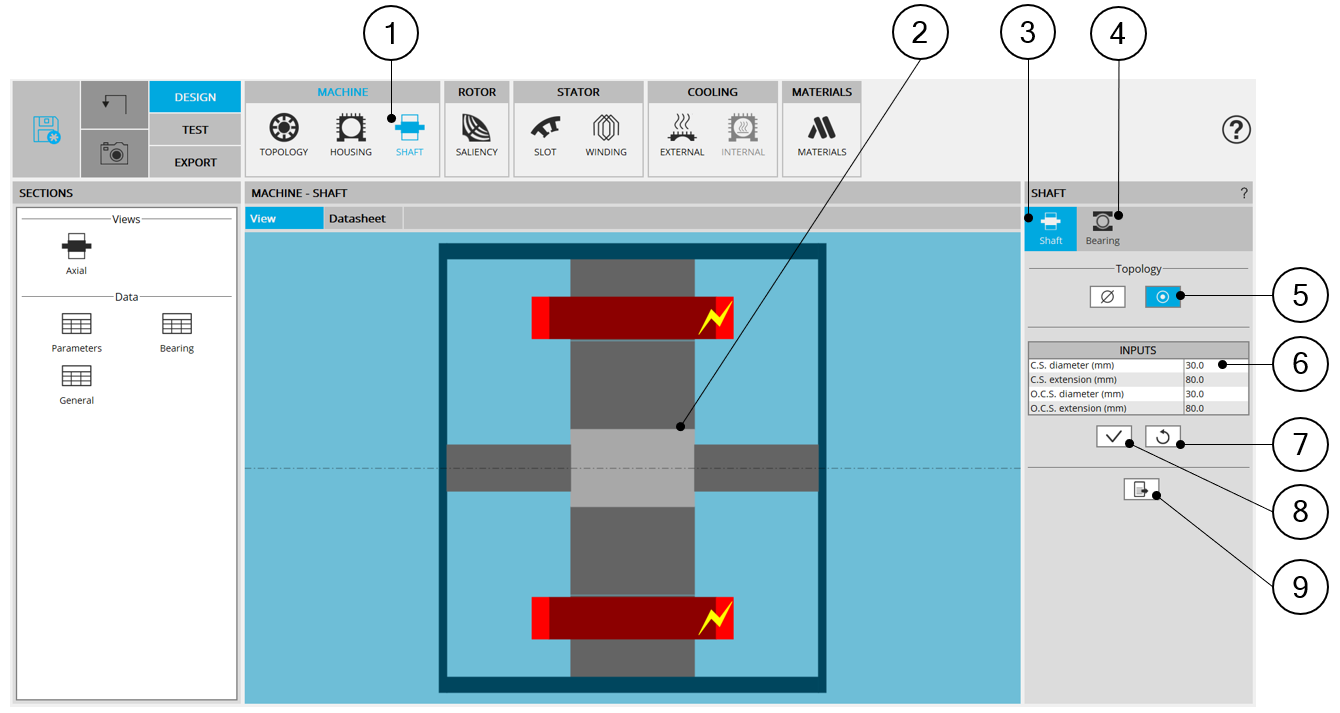Open the machine Topology icon
This screenshot has height=713, width=1340.
[x=284, y=134]
